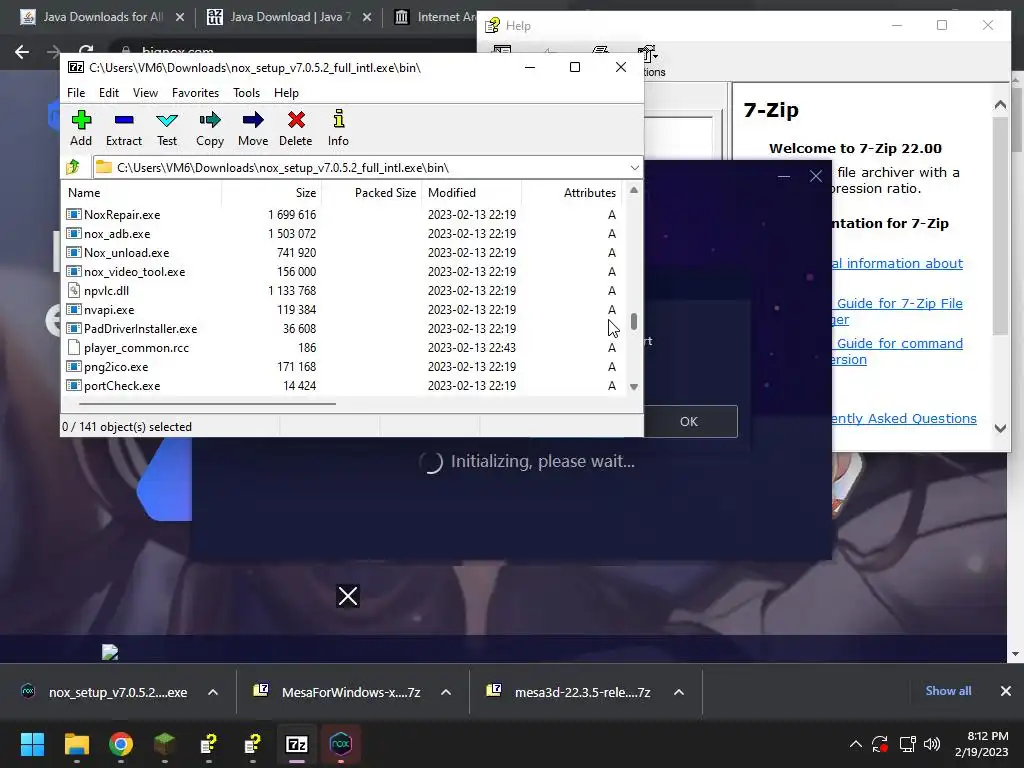1024x768 pixels.
Task: Open the Edit menu in 7-Zip
Action: [108, 93]
